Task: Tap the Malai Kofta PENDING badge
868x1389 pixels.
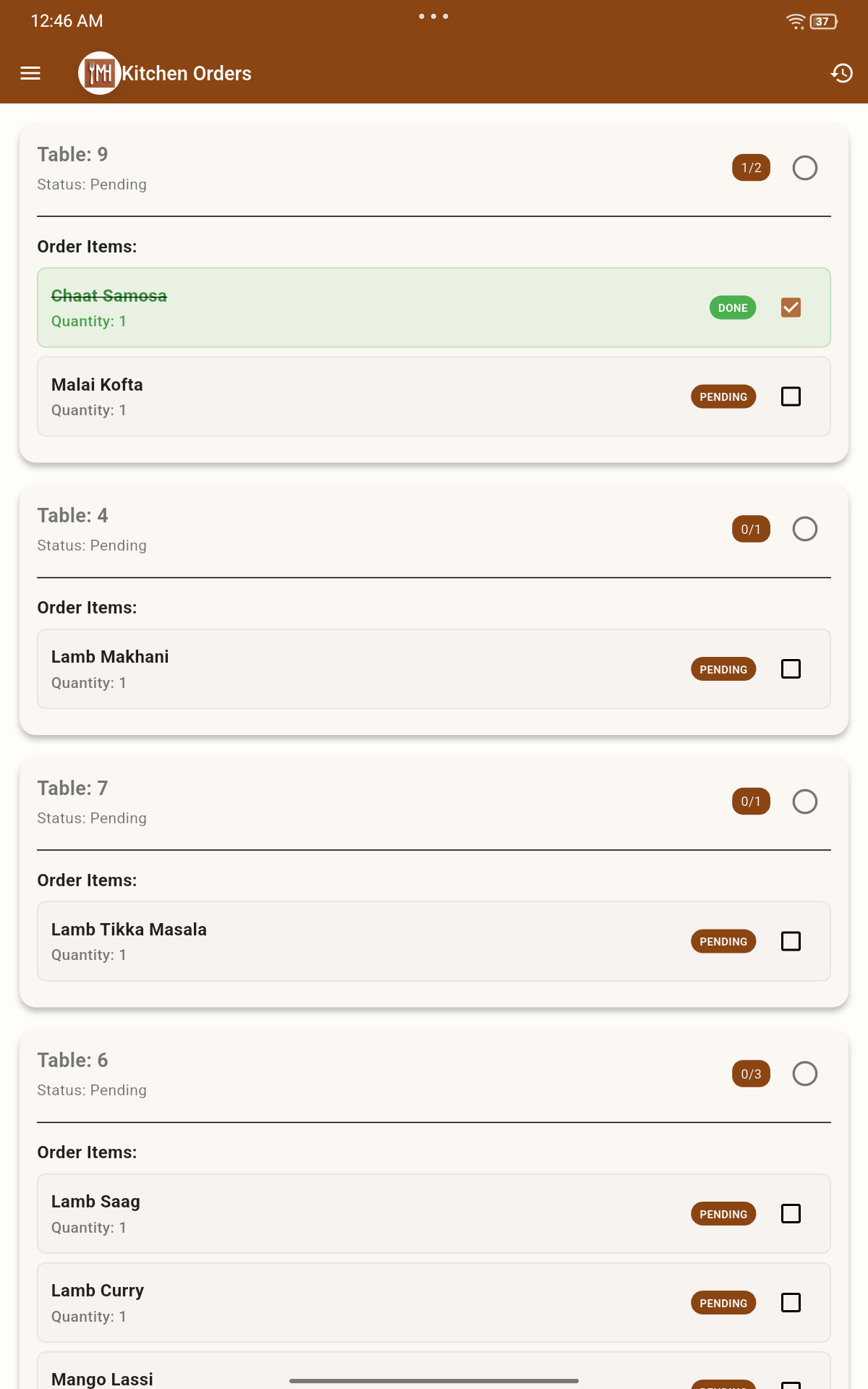Action: (723, 396)
